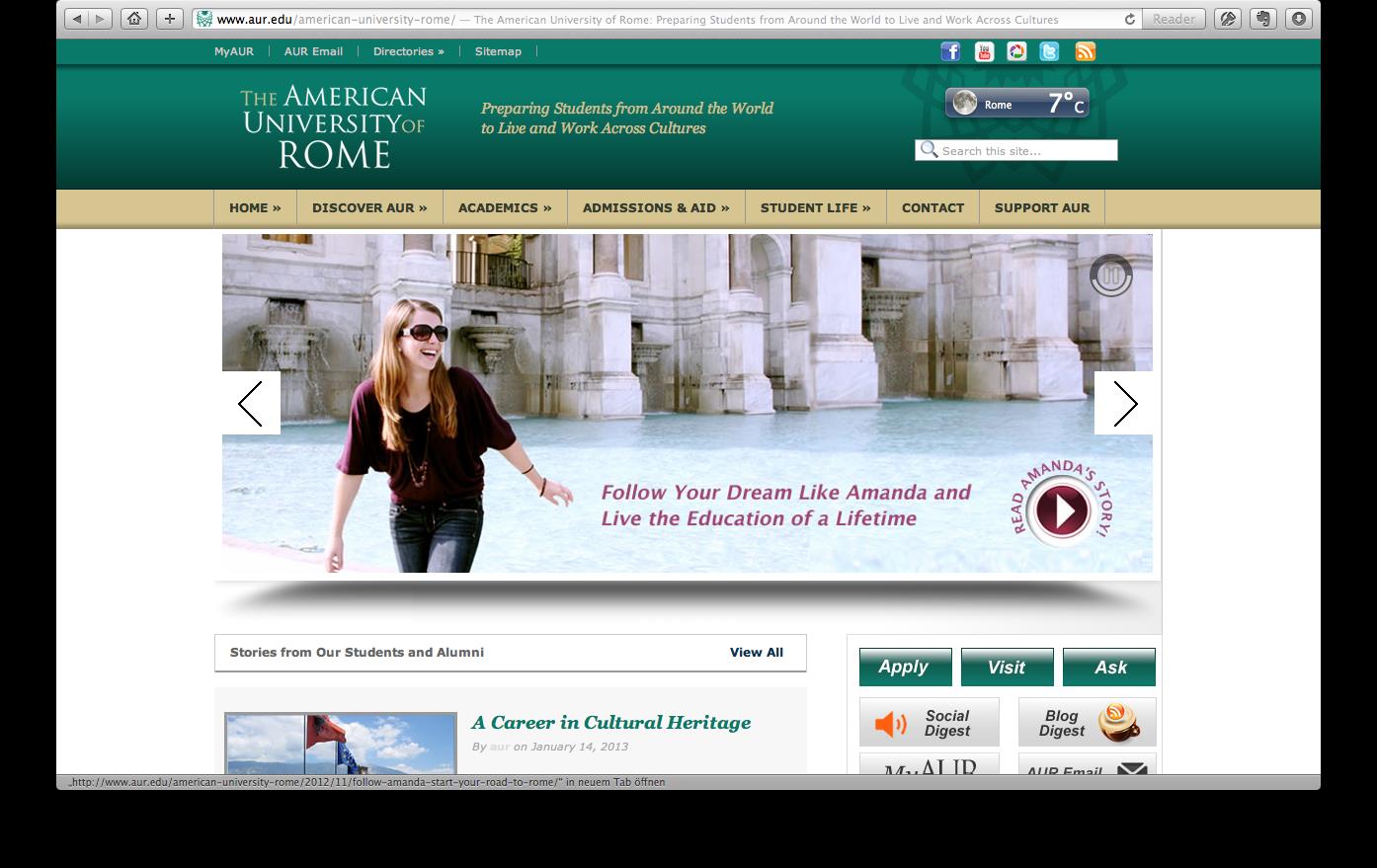
Task: Click the Cultural Heritage article thumbnail
Action: pos(341,743)
